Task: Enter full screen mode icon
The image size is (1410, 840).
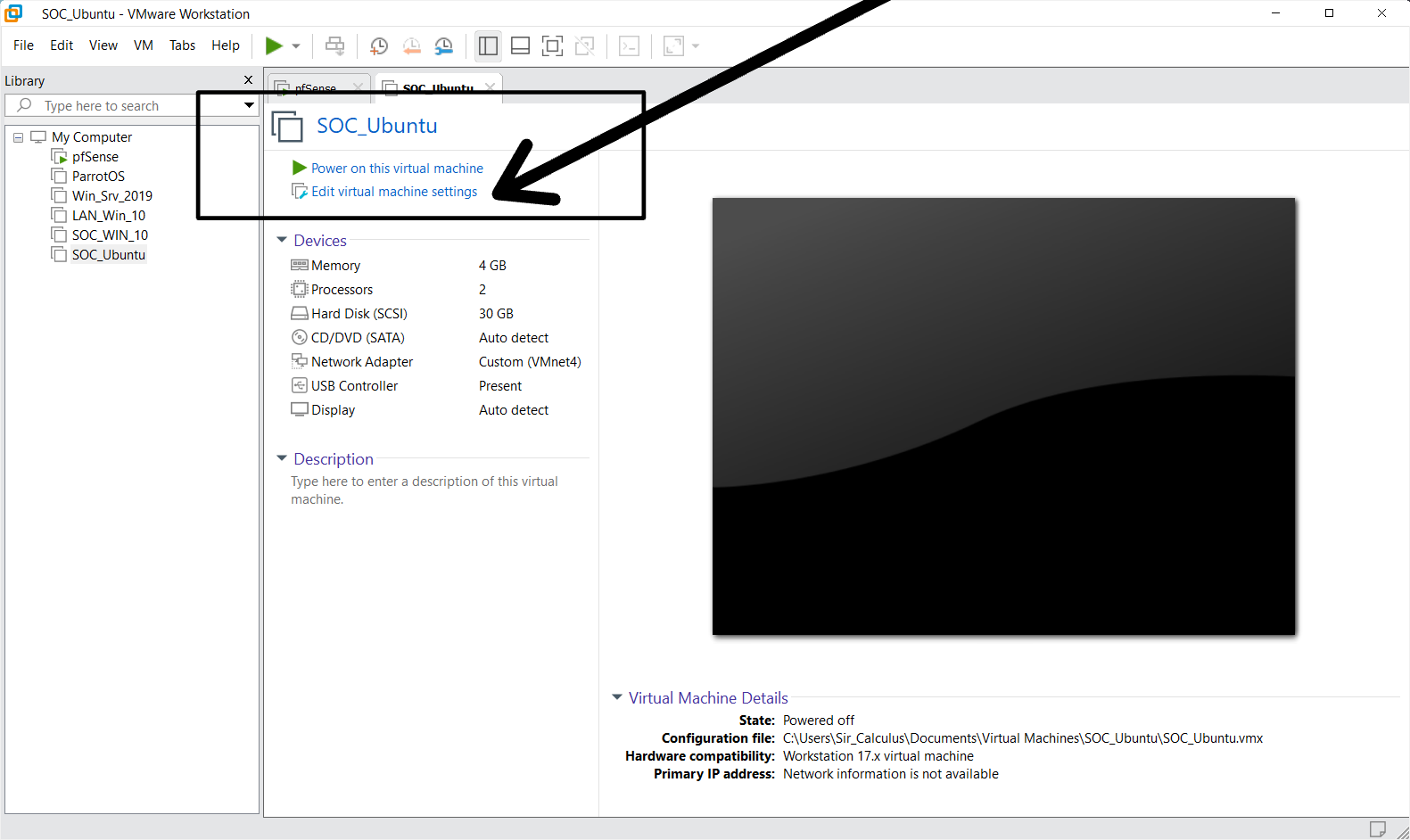Action: (552, 46)
